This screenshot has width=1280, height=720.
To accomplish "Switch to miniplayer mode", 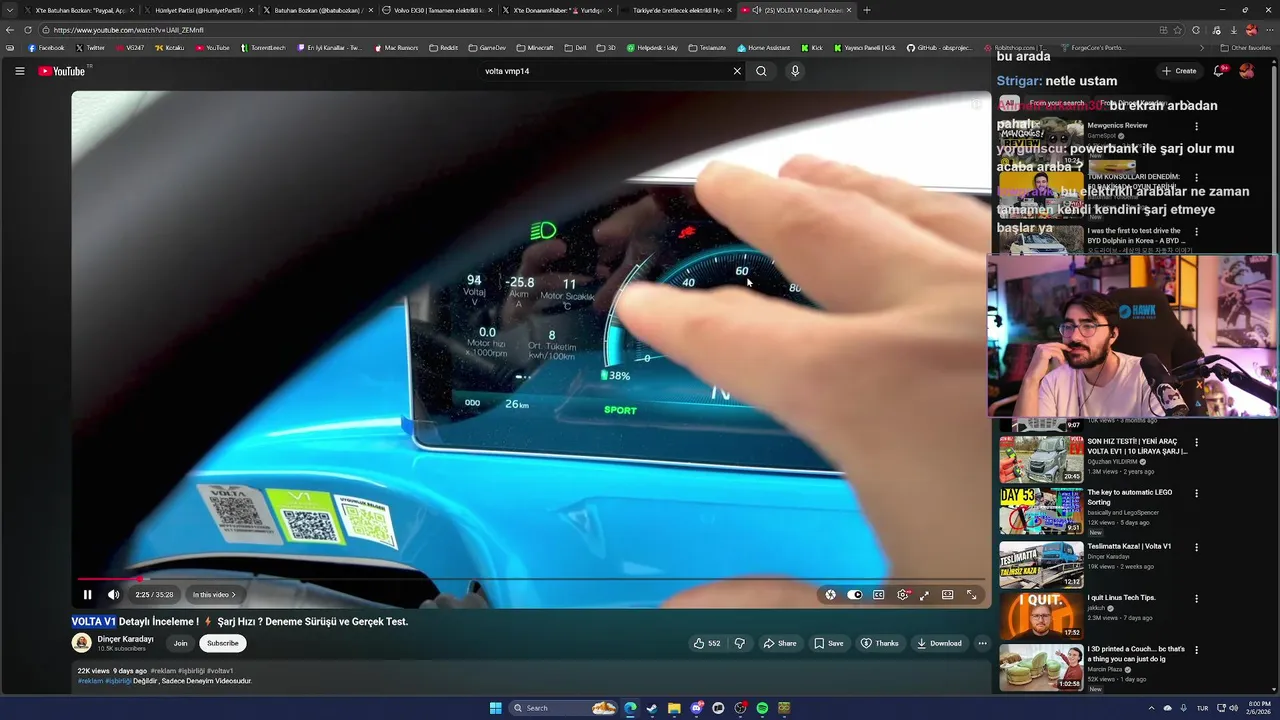I will click(x=924, y=595).
